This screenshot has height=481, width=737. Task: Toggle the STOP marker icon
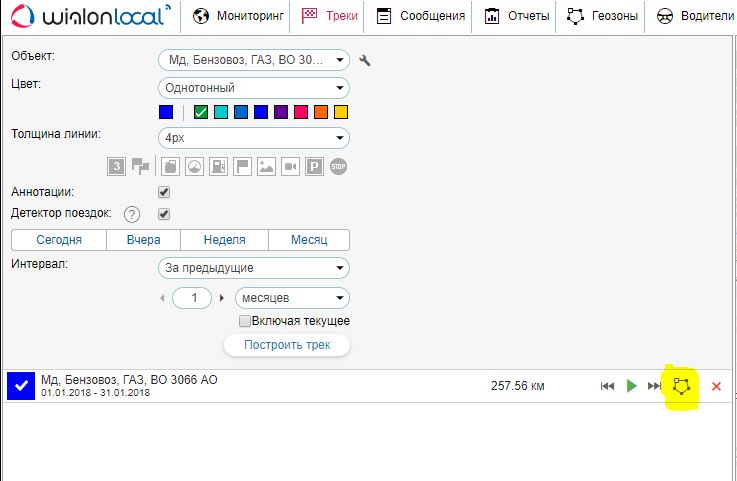pos(339,166)
